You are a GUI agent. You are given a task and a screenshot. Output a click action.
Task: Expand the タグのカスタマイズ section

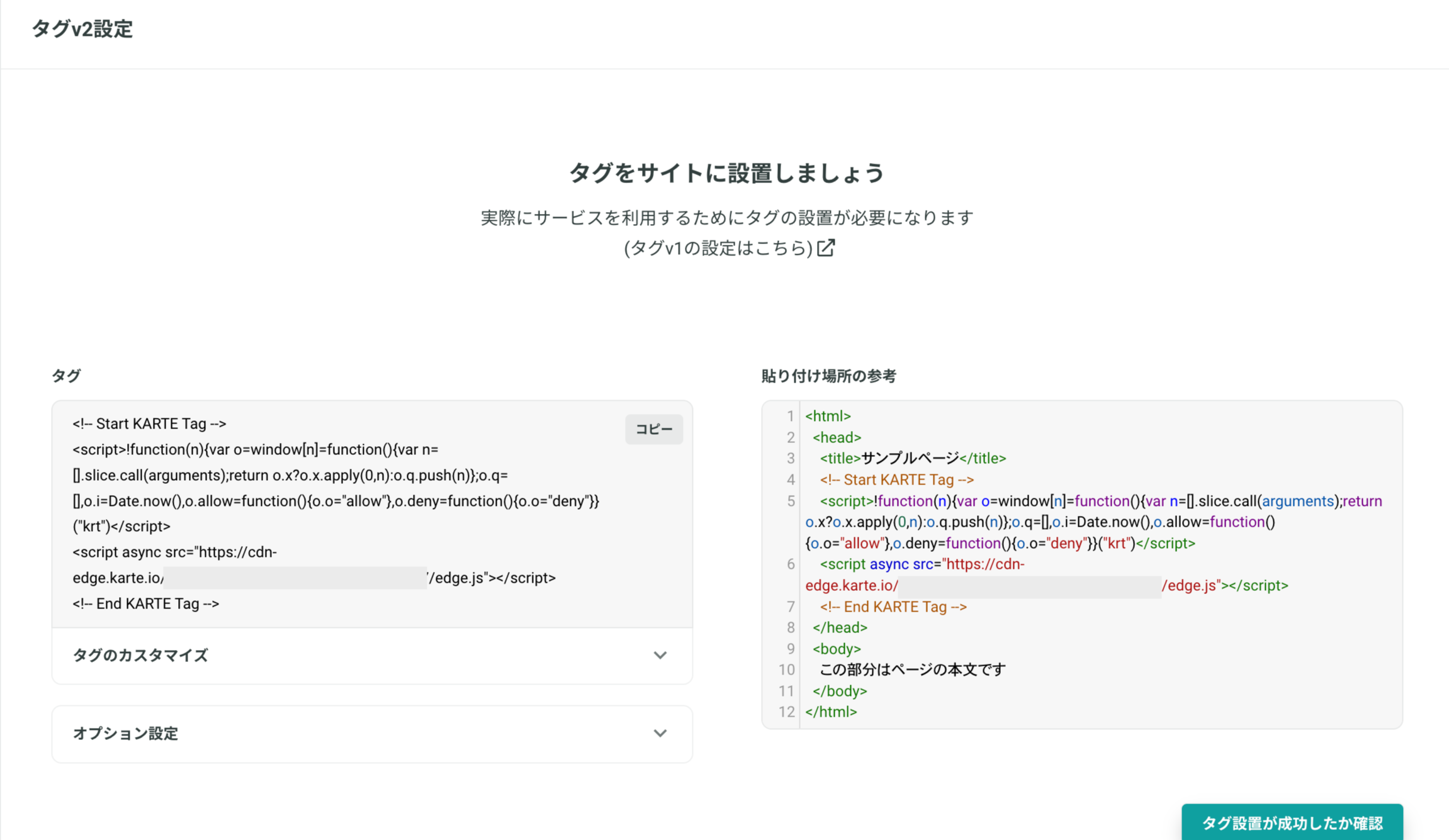372,656
